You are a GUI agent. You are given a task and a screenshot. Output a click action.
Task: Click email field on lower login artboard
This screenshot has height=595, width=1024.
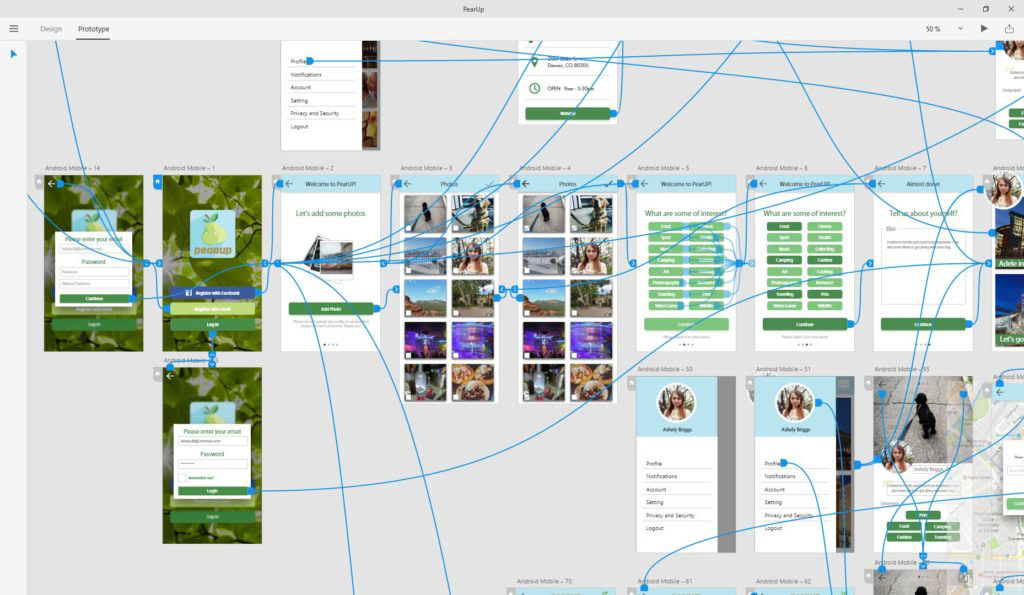pos(212,442)
